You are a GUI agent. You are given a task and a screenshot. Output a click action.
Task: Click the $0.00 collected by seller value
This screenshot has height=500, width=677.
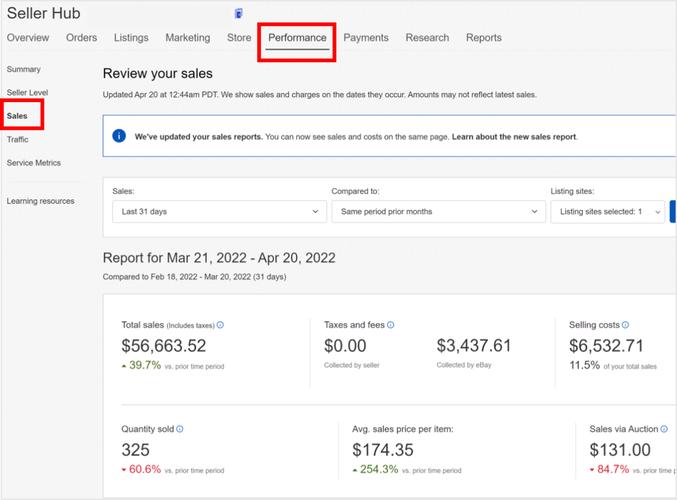point(345,345)
